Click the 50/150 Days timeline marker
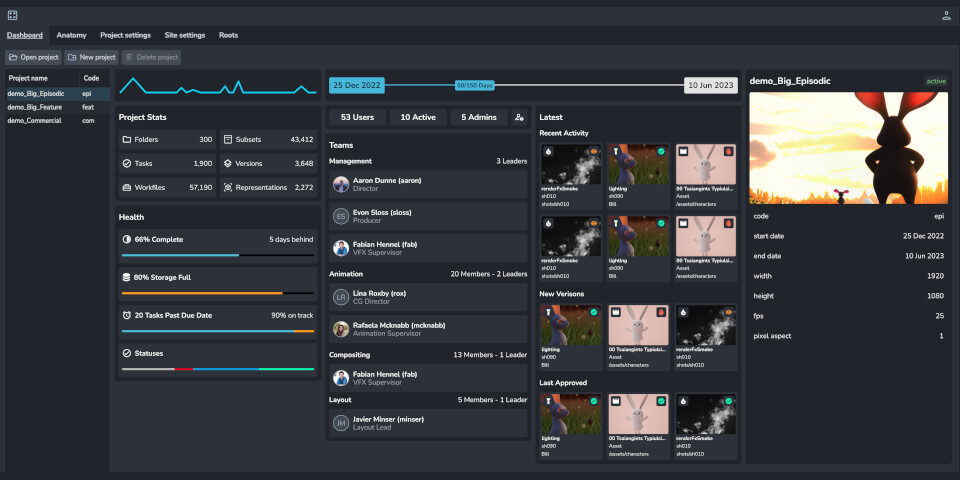Image resolution: width=960 pixels, height=480 pixels. 475,86
